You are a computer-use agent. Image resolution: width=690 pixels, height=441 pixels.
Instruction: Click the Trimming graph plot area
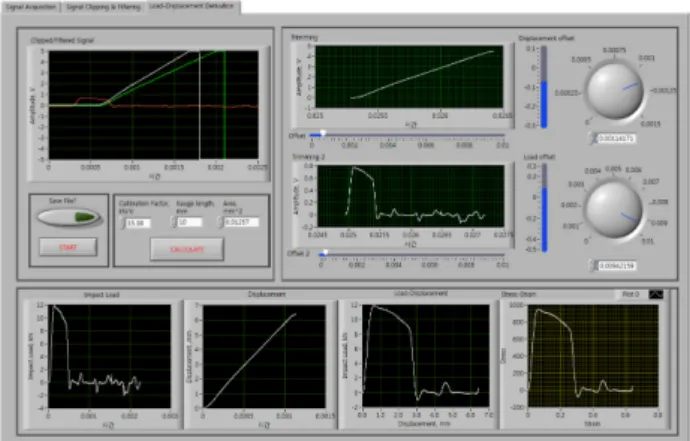tap(409, 77)
